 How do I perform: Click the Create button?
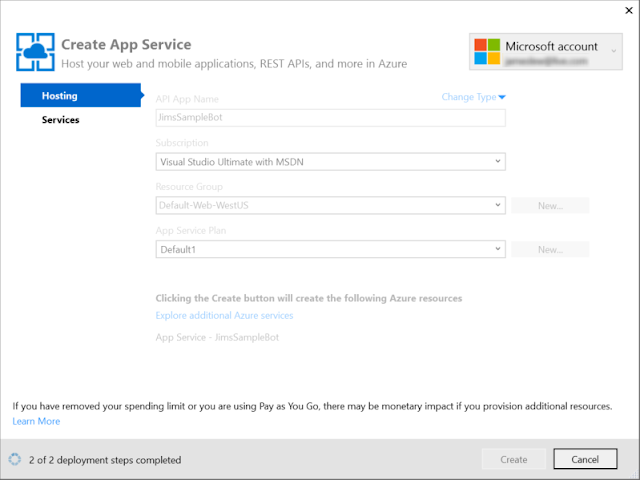click(513, 459)
